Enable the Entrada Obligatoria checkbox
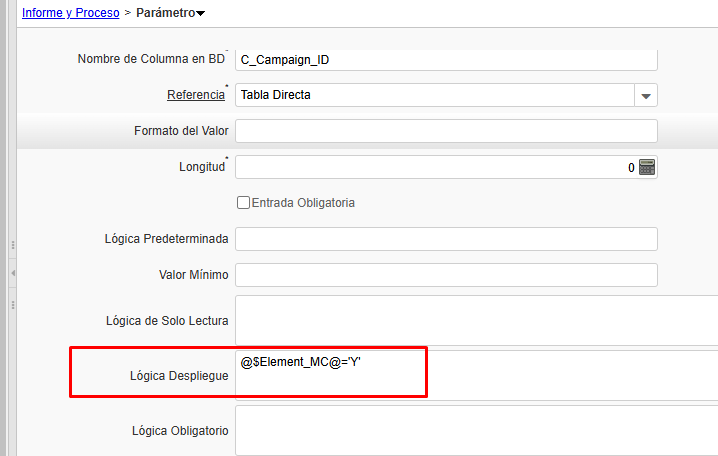 coord(243,203)
